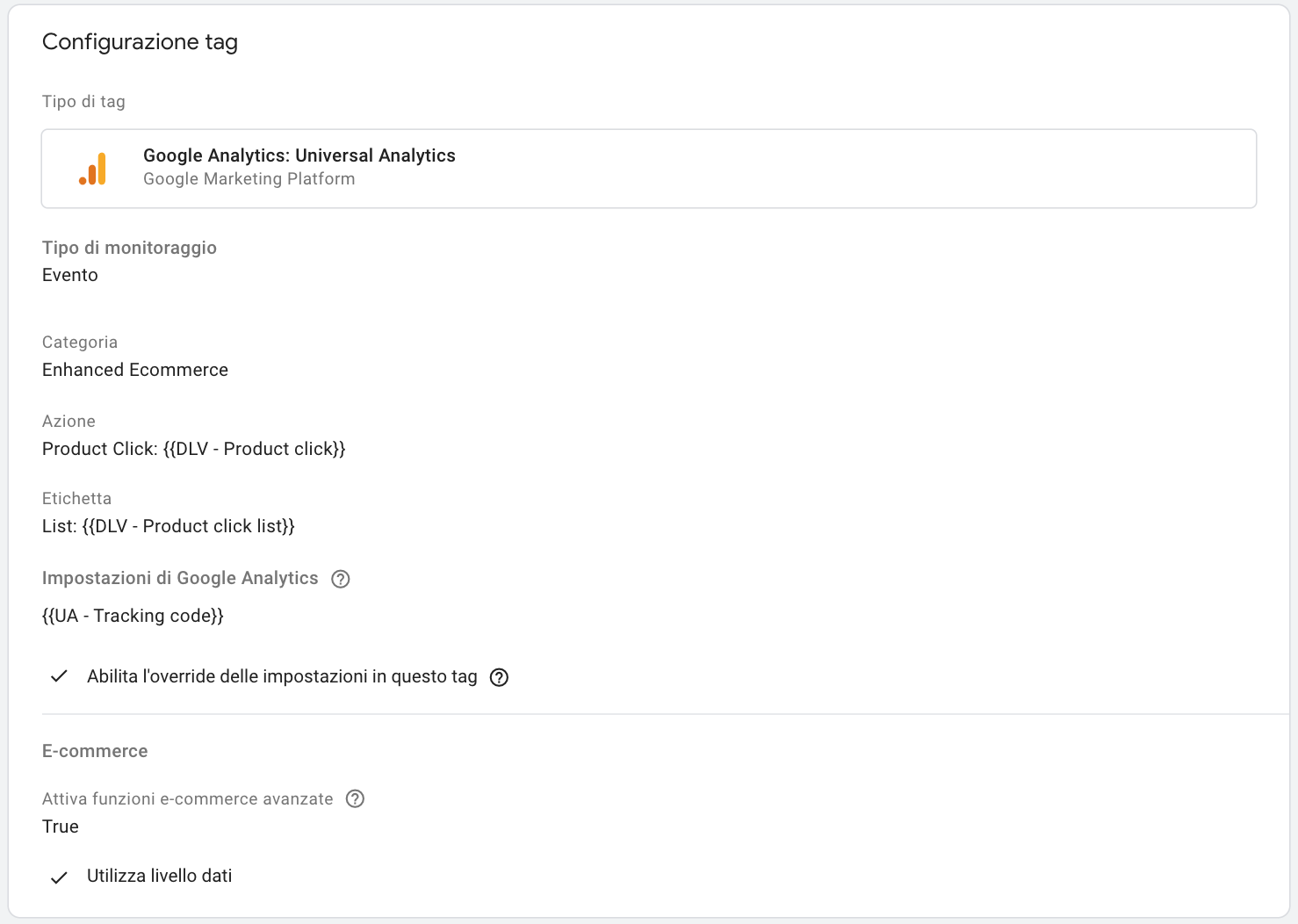This screenshot has width=1298, height=924.
Task: Click the Utilizza livello dati label text
Action: click(159, 876)
